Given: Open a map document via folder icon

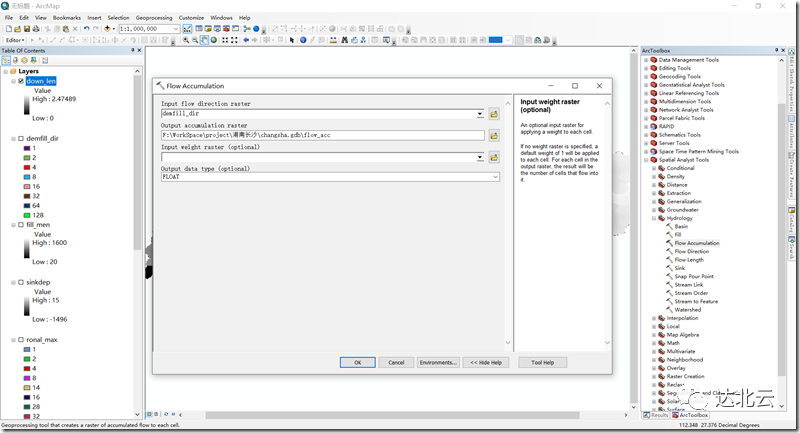Looking at the screenshot, I should (17, 29).
